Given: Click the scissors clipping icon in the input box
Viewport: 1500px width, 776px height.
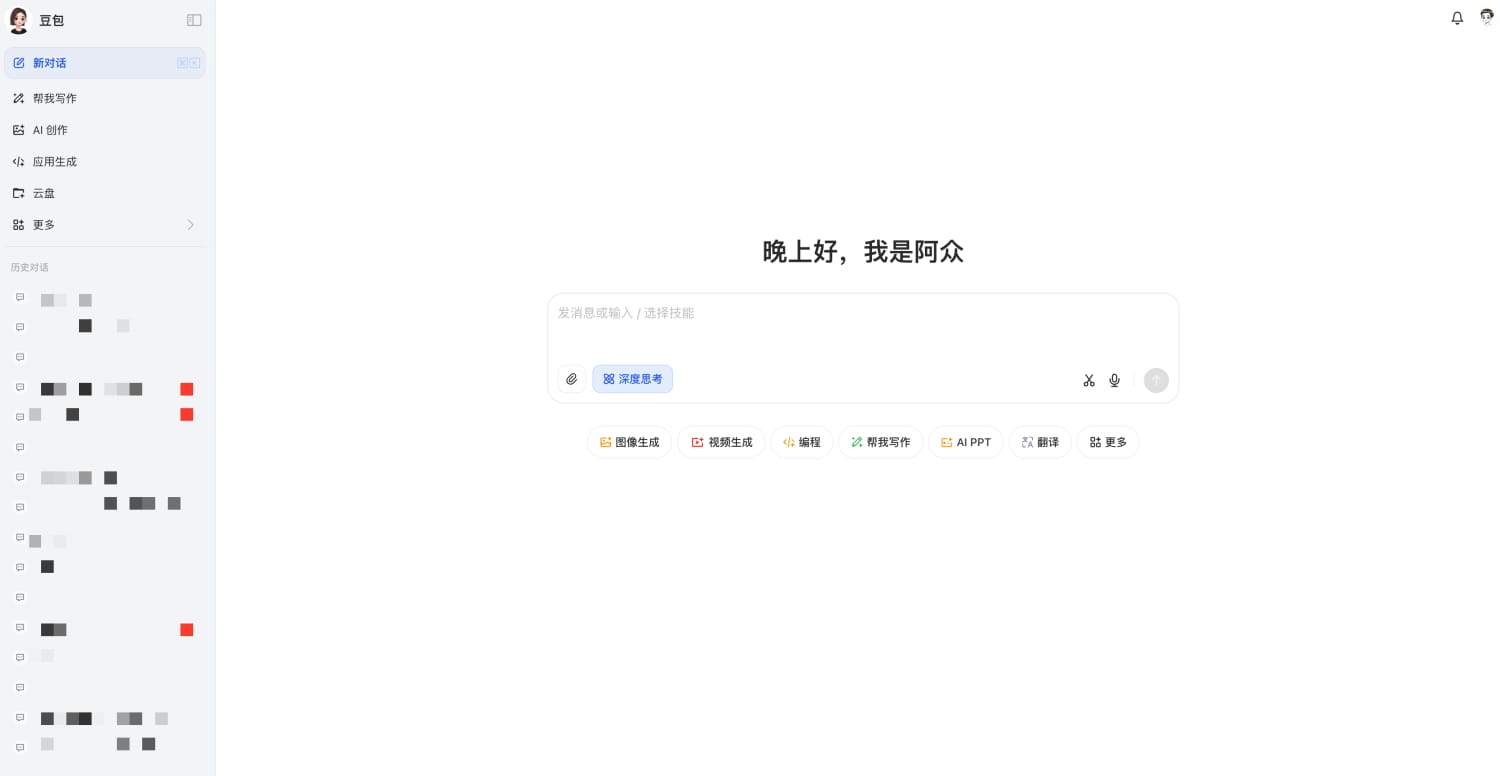Looking at the screenshot, I should pyautogui.click(x=1089, y=380).
